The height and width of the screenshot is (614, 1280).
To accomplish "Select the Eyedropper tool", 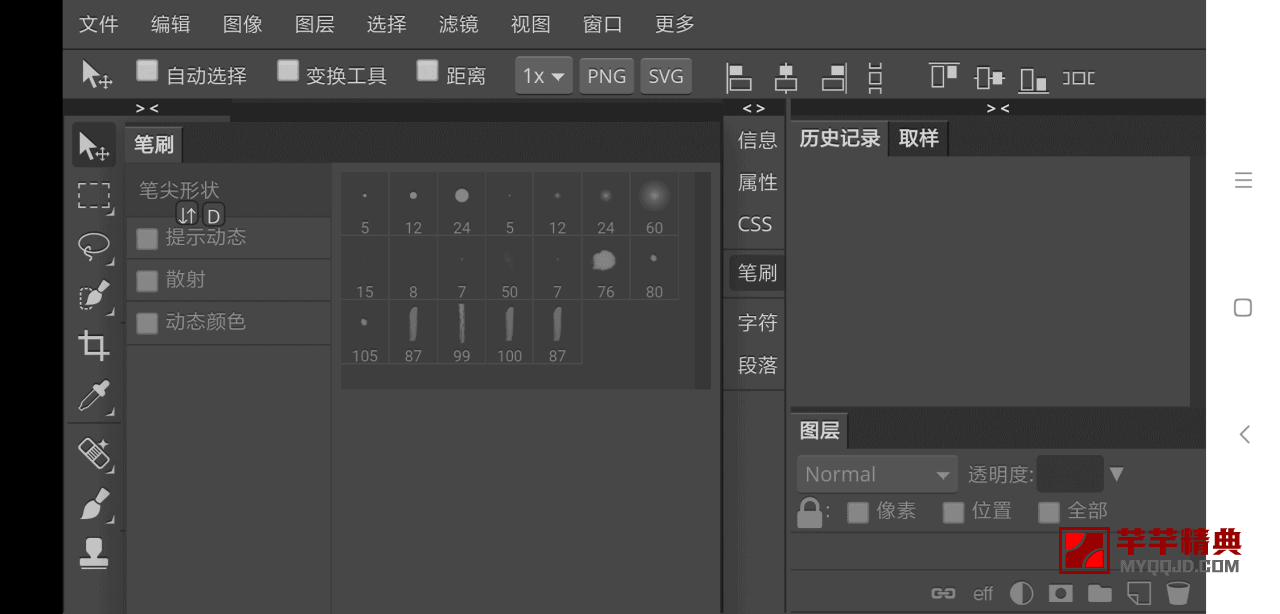I will point(94,396).
